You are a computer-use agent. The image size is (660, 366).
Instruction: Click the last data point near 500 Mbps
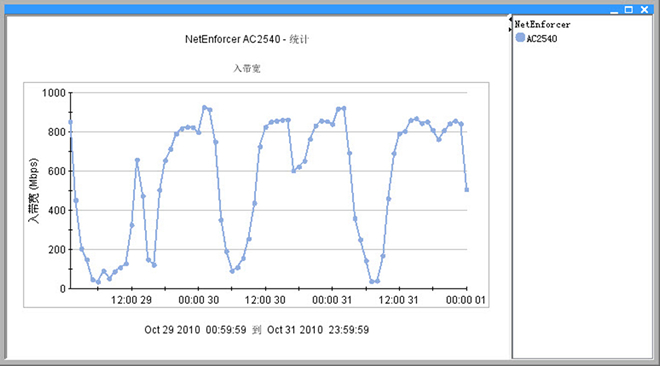[x=466, y=190]
